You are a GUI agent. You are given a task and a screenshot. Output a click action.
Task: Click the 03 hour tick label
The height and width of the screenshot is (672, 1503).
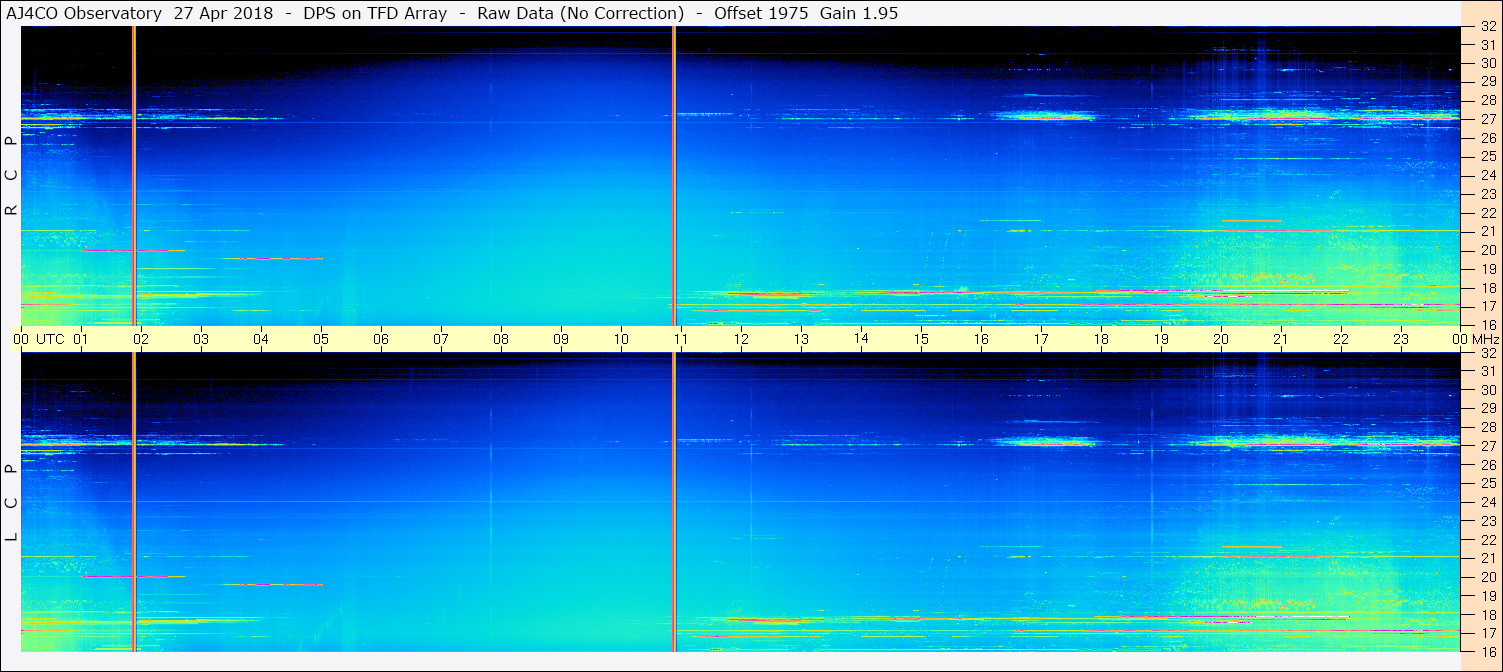coord(201,339)
